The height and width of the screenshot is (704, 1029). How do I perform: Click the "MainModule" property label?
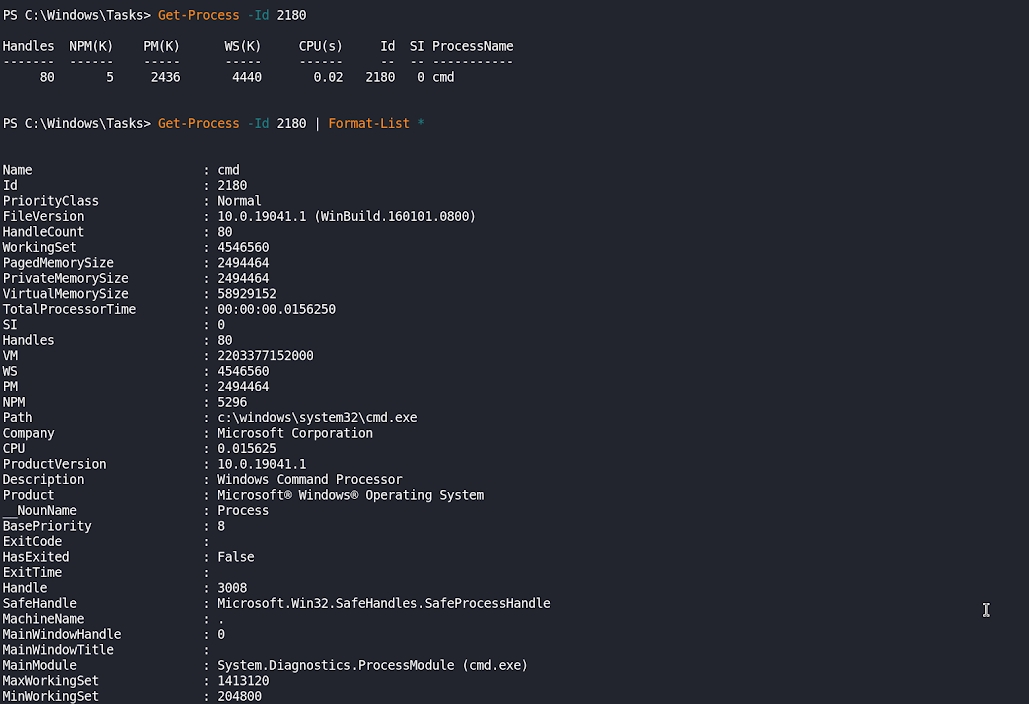[39, 665]
